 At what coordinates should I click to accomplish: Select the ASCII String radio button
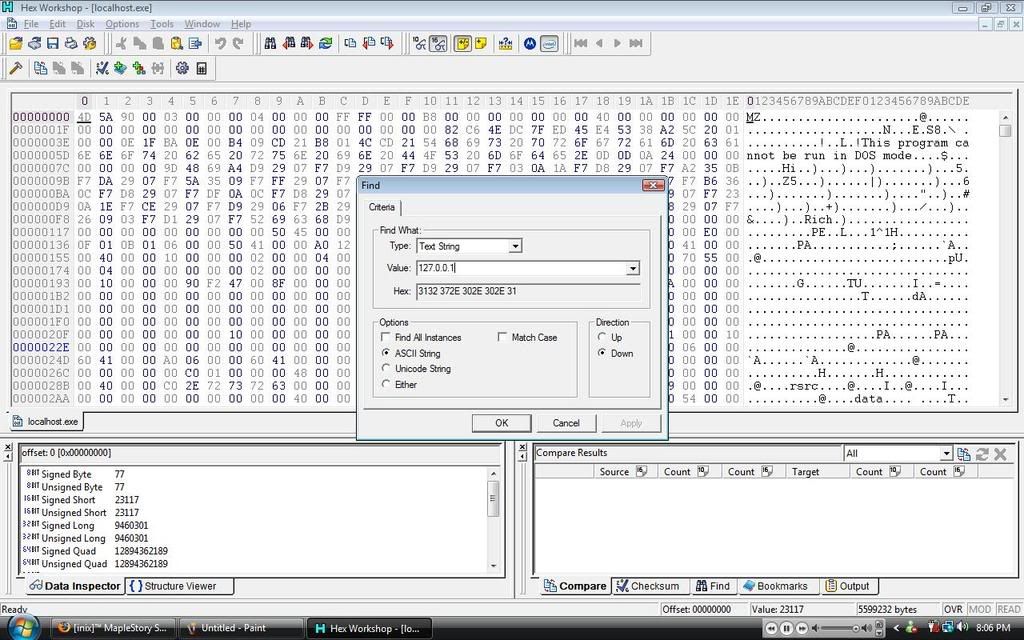[386, 353]
